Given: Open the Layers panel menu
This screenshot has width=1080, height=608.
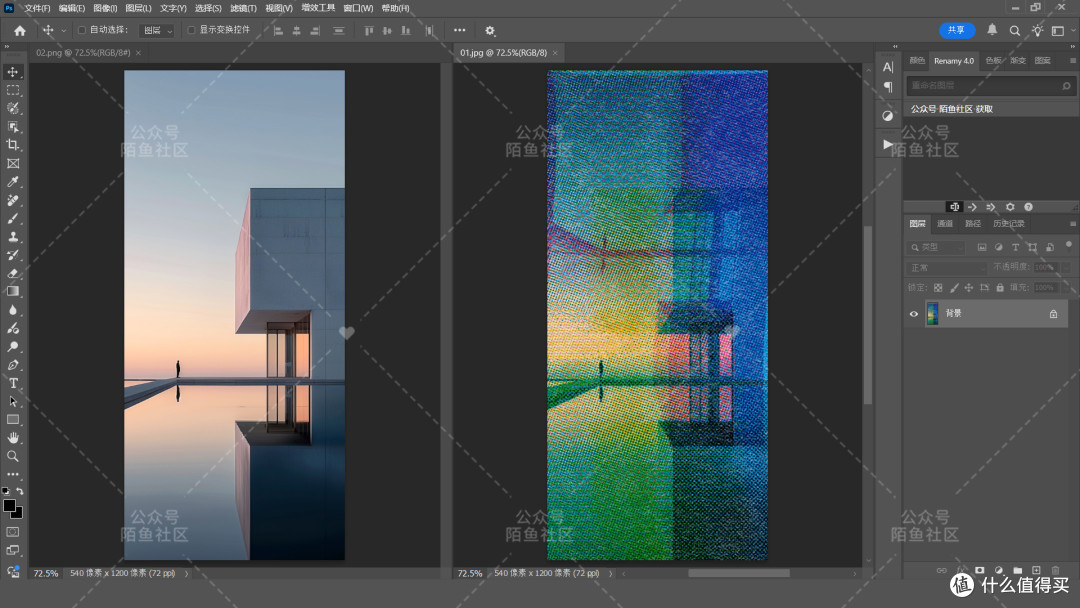Looking at the screenshot, I should (1072, 224).
